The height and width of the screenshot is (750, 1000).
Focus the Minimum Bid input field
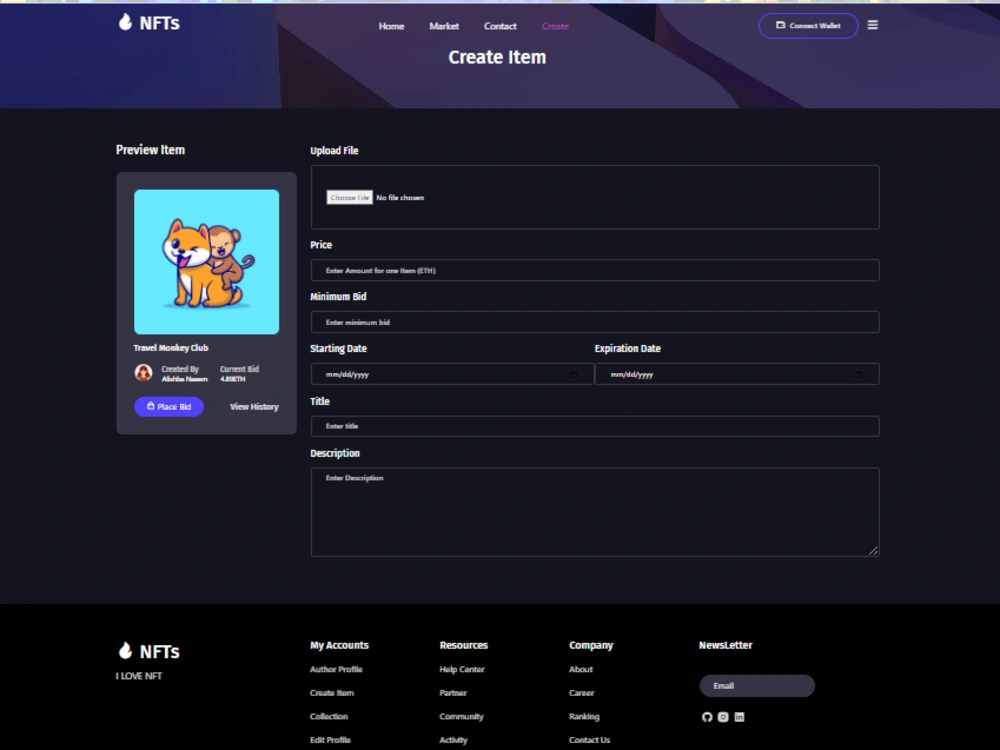595,322
